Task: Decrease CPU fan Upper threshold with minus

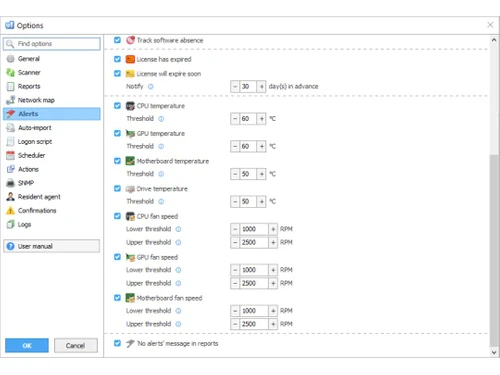Action: tap(235, 242)
